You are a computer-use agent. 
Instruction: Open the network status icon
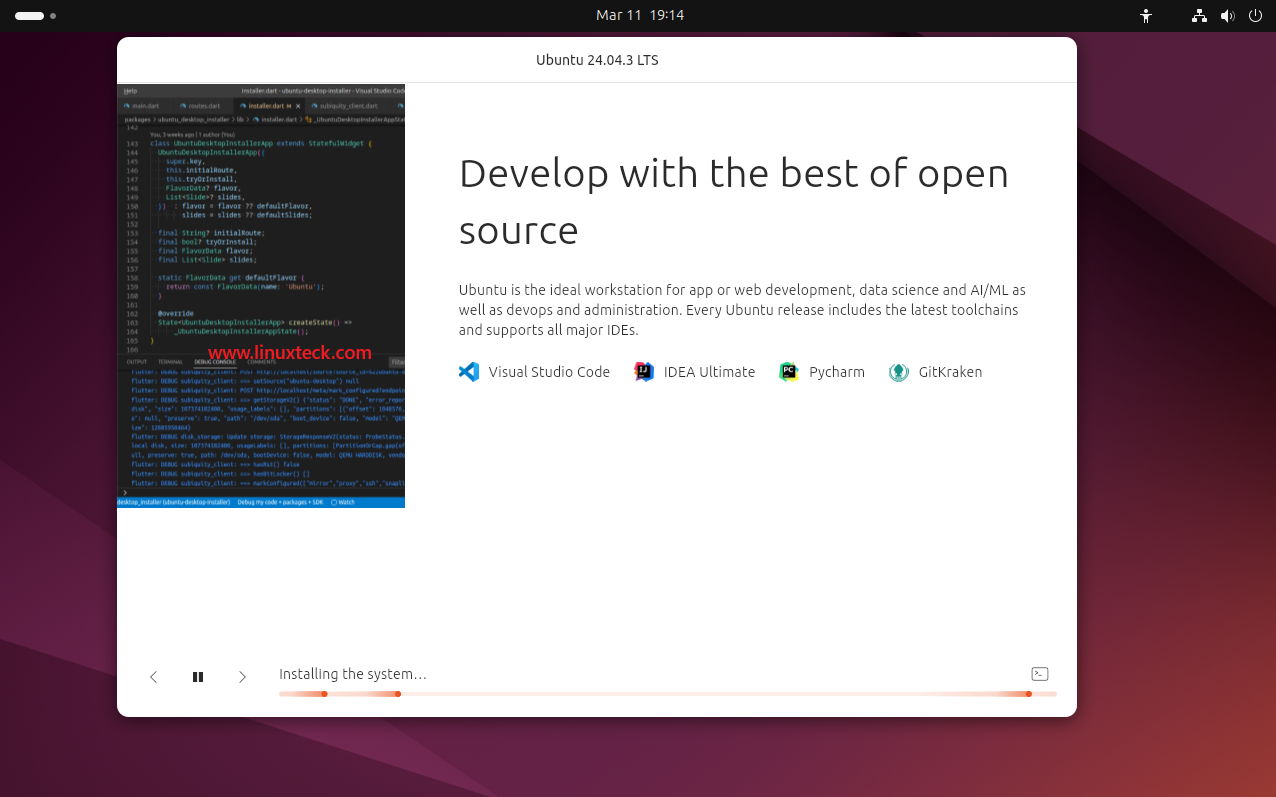point(1198,15)
